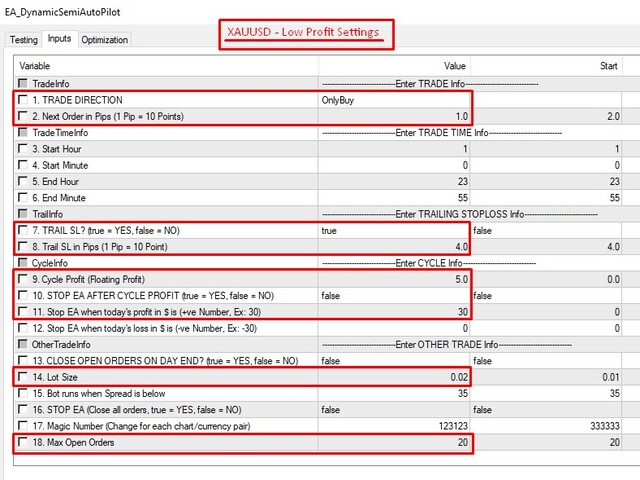Select the 'Enter TRADE TIME Info' separator value
This screenshot has height=480, width=640.
click(x=442, y=133)
